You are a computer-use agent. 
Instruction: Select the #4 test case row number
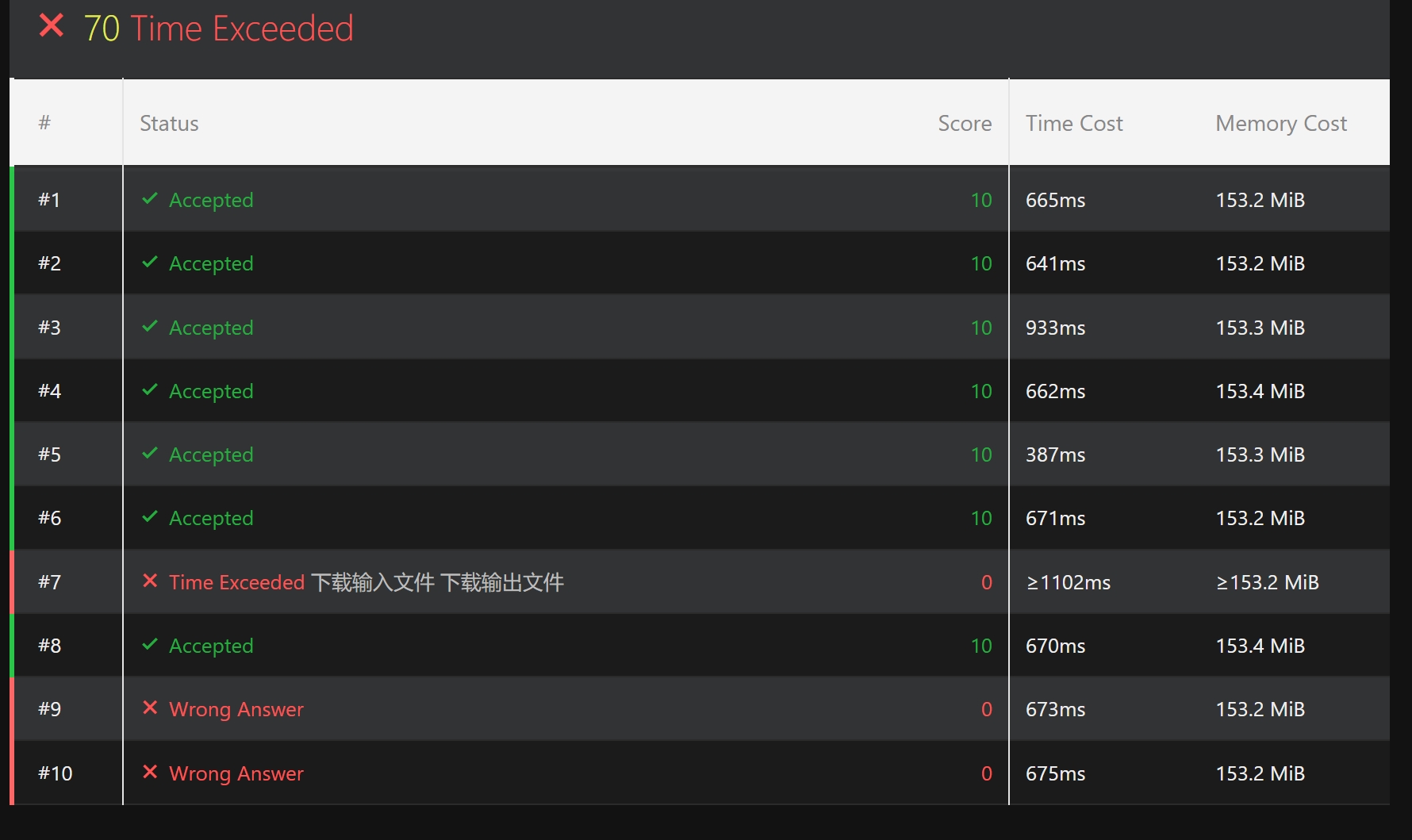(49, 391)
